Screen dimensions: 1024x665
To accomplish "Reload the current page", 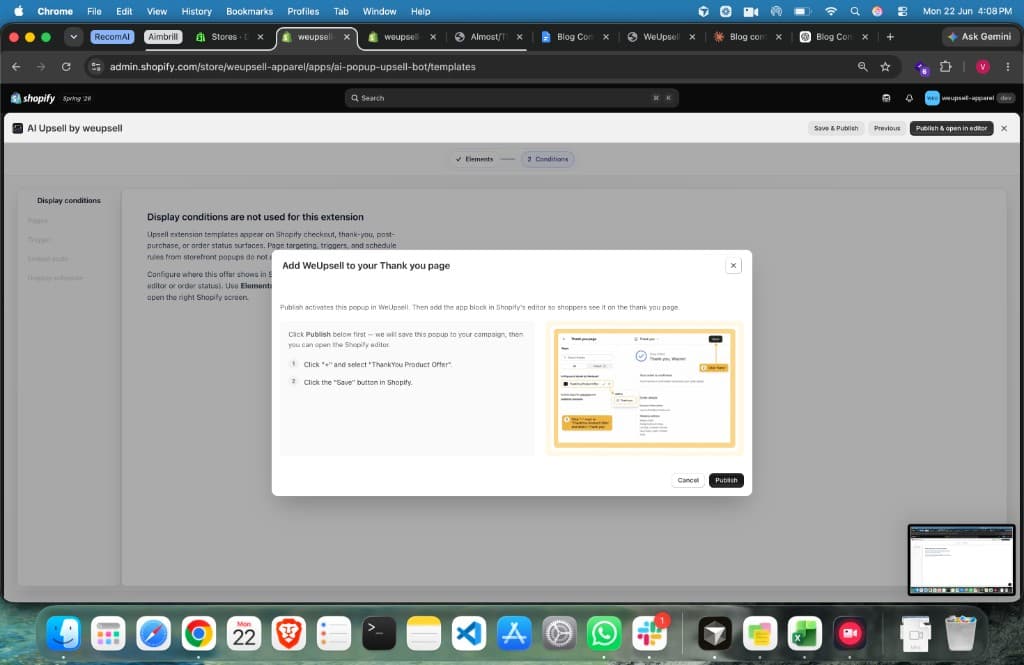I will [66, 67].
